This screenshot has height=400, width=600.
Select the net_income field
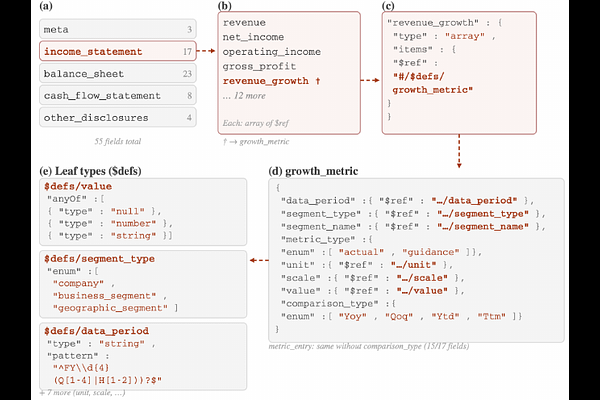pos(251,37)
